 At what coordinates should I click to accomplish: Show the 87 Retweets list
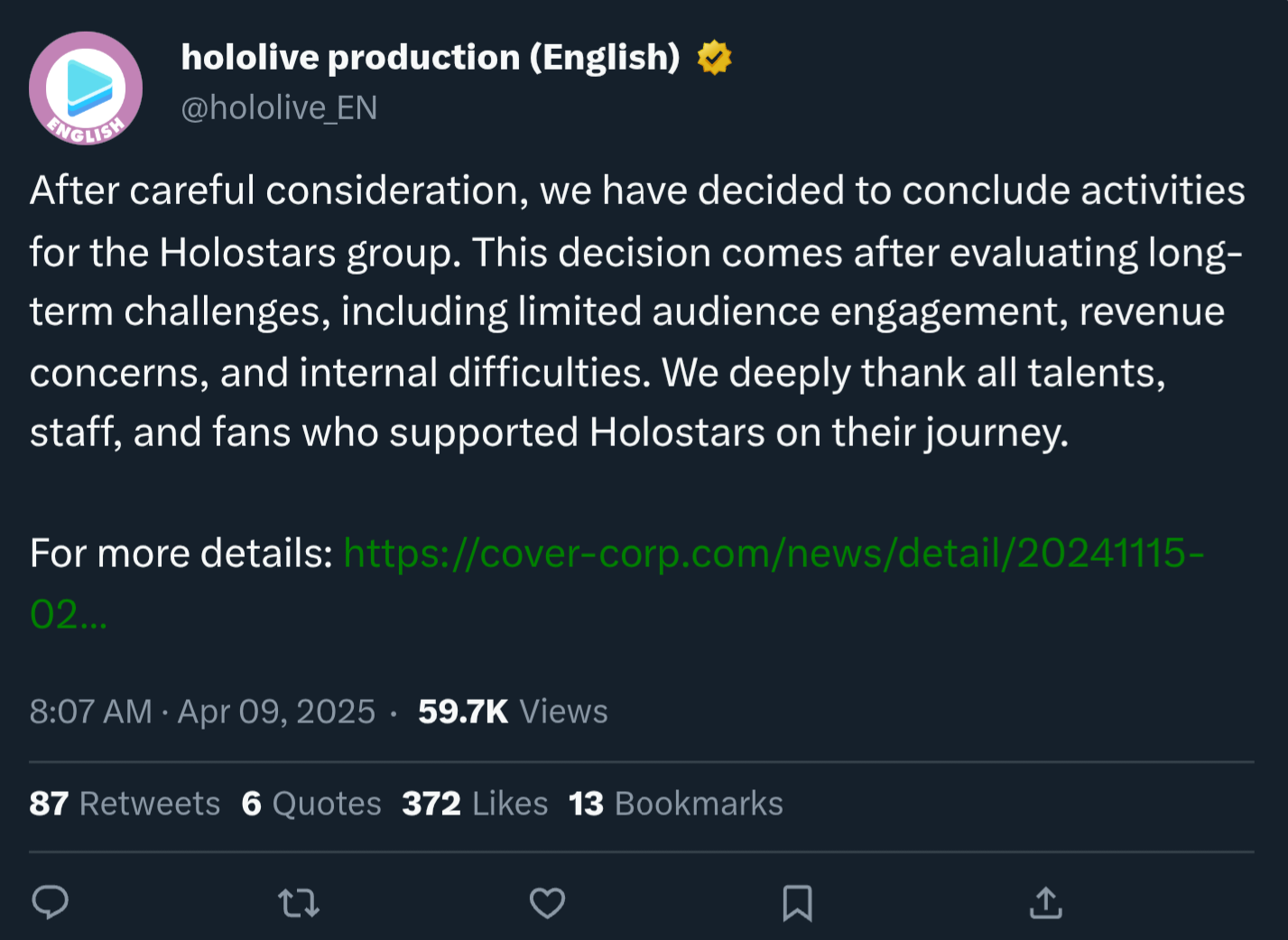pyautogui.click(x=125, y=804)
